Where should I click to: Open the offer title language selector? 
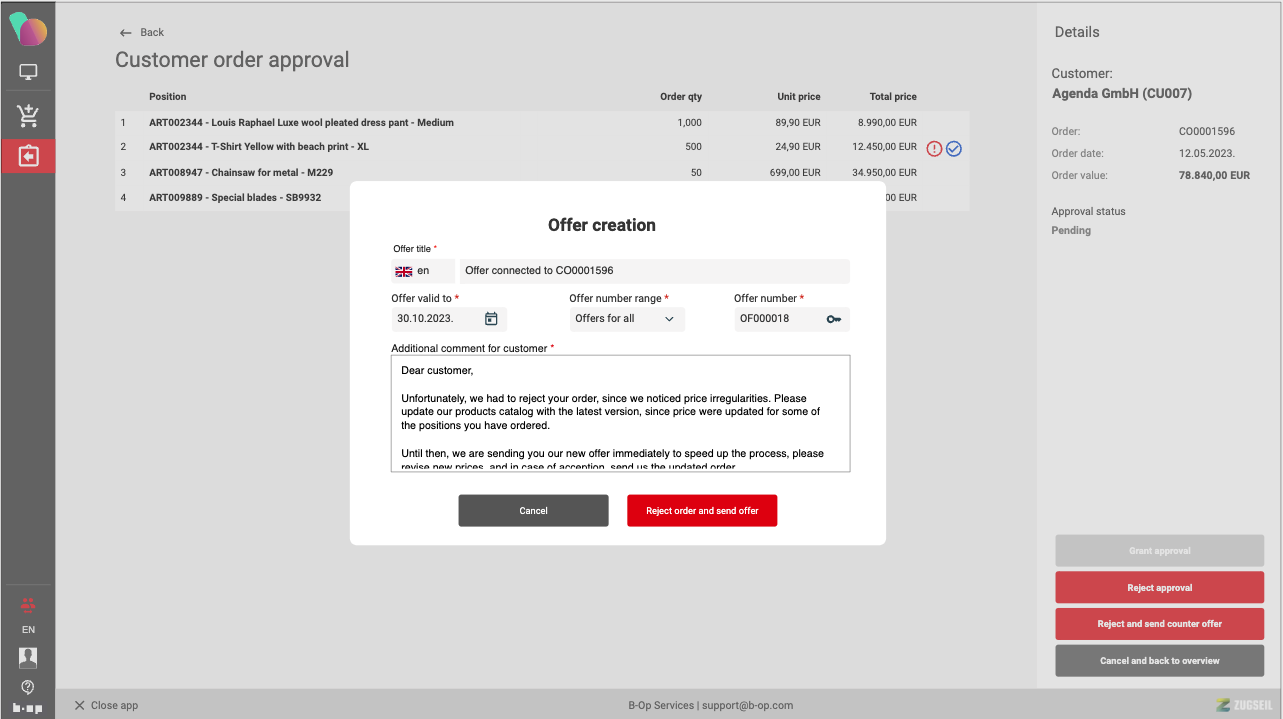pyautogui.click(x=422, y=271)
